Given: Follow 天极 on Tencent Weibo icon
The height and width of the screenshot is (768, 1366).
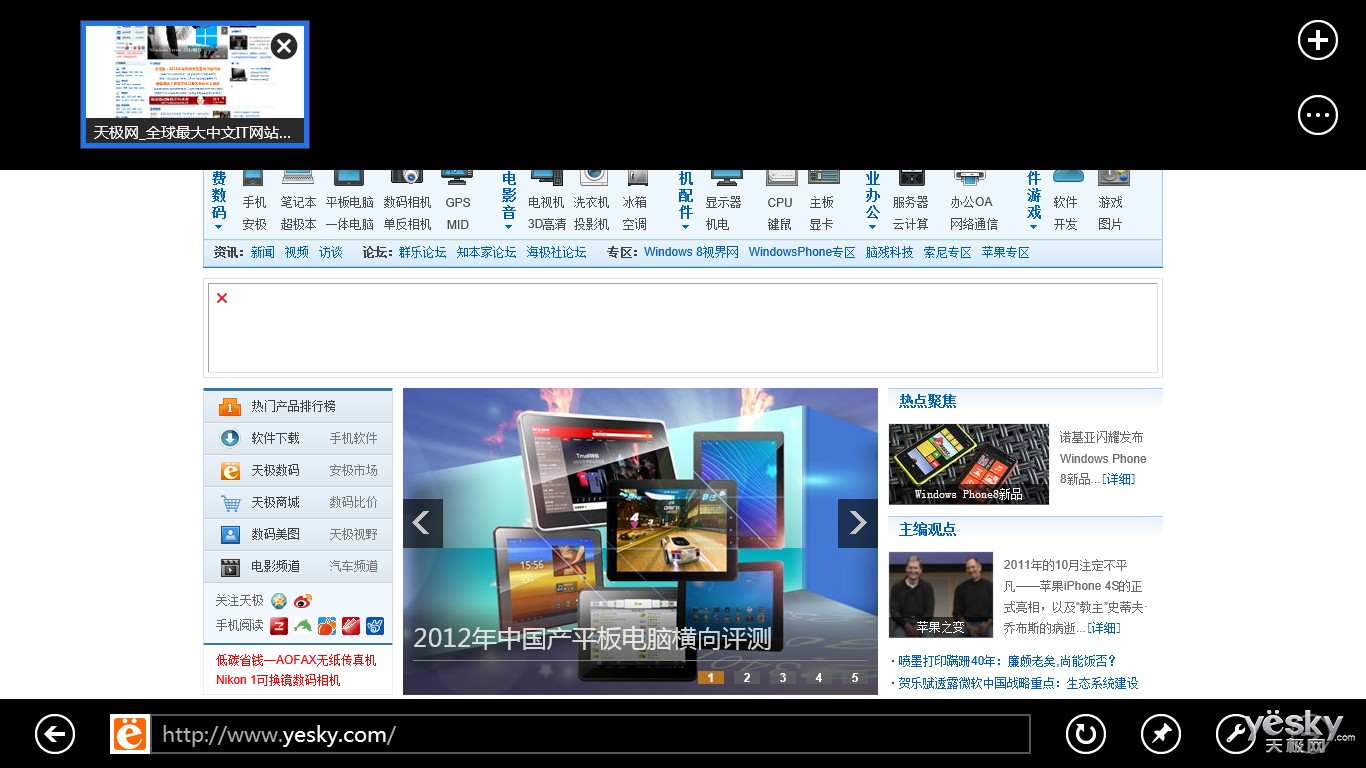Looking at the screenshot, I should [x=279, y=601].
